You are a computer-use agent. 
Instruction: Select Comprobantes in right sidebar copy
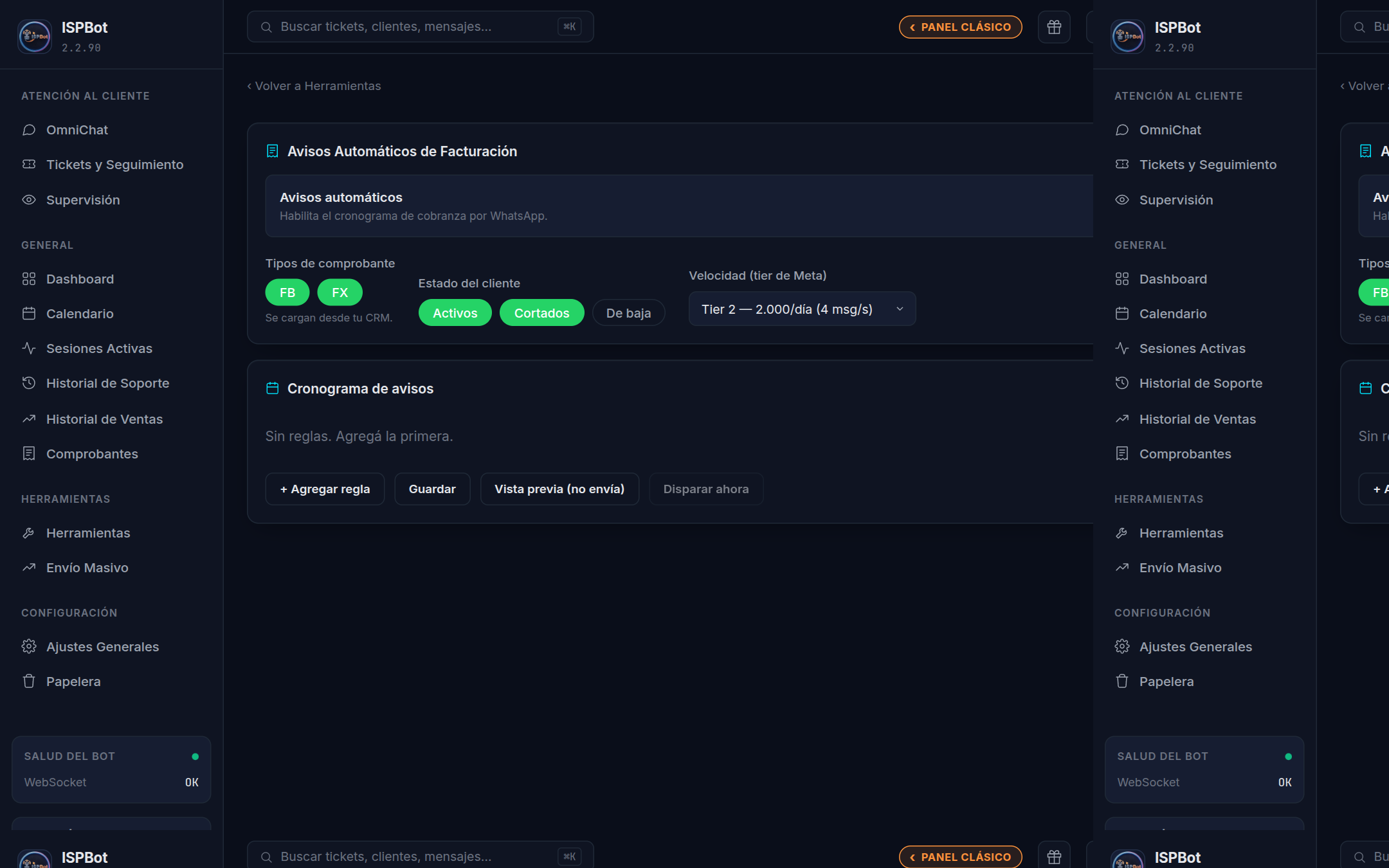coord(1204,454)
